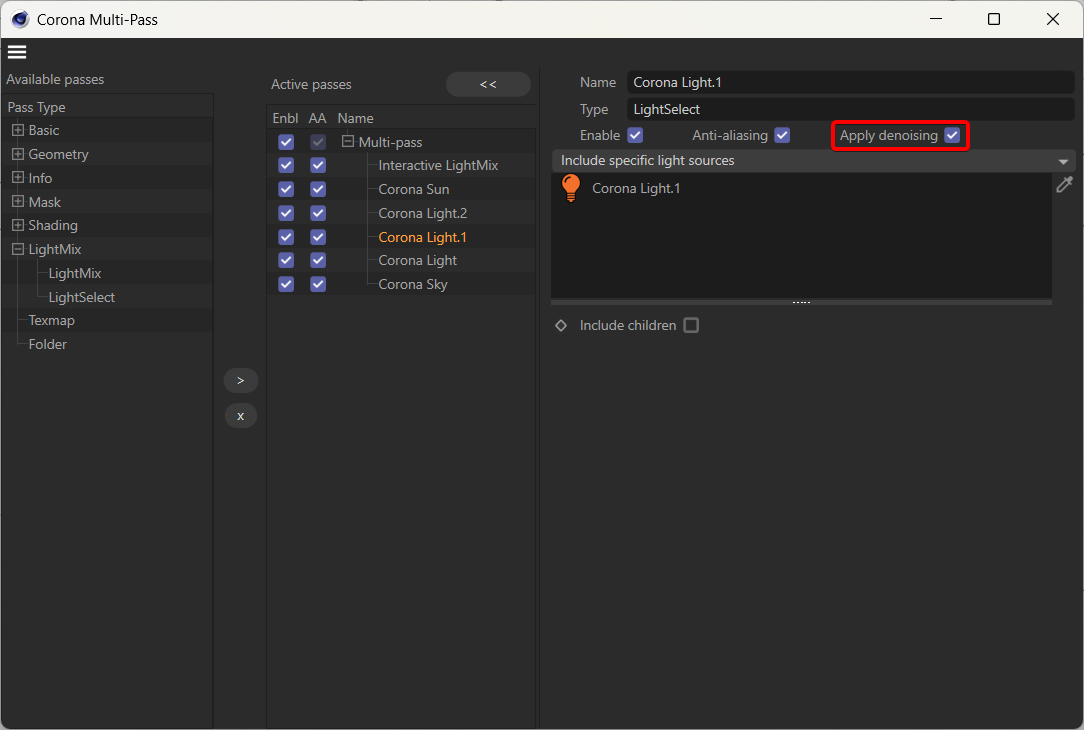The height and width of the screenshot is (730, 1084).
Task: Select LightMix under available passes
Action: tap(75, 273)
